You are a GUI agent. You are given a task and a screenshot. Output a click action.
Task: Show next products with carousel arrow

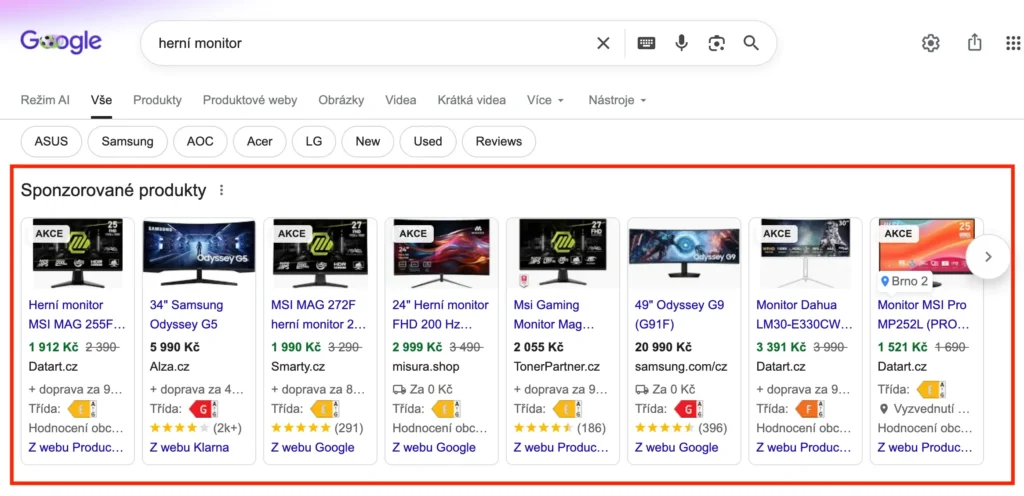(x=988, y=256)
